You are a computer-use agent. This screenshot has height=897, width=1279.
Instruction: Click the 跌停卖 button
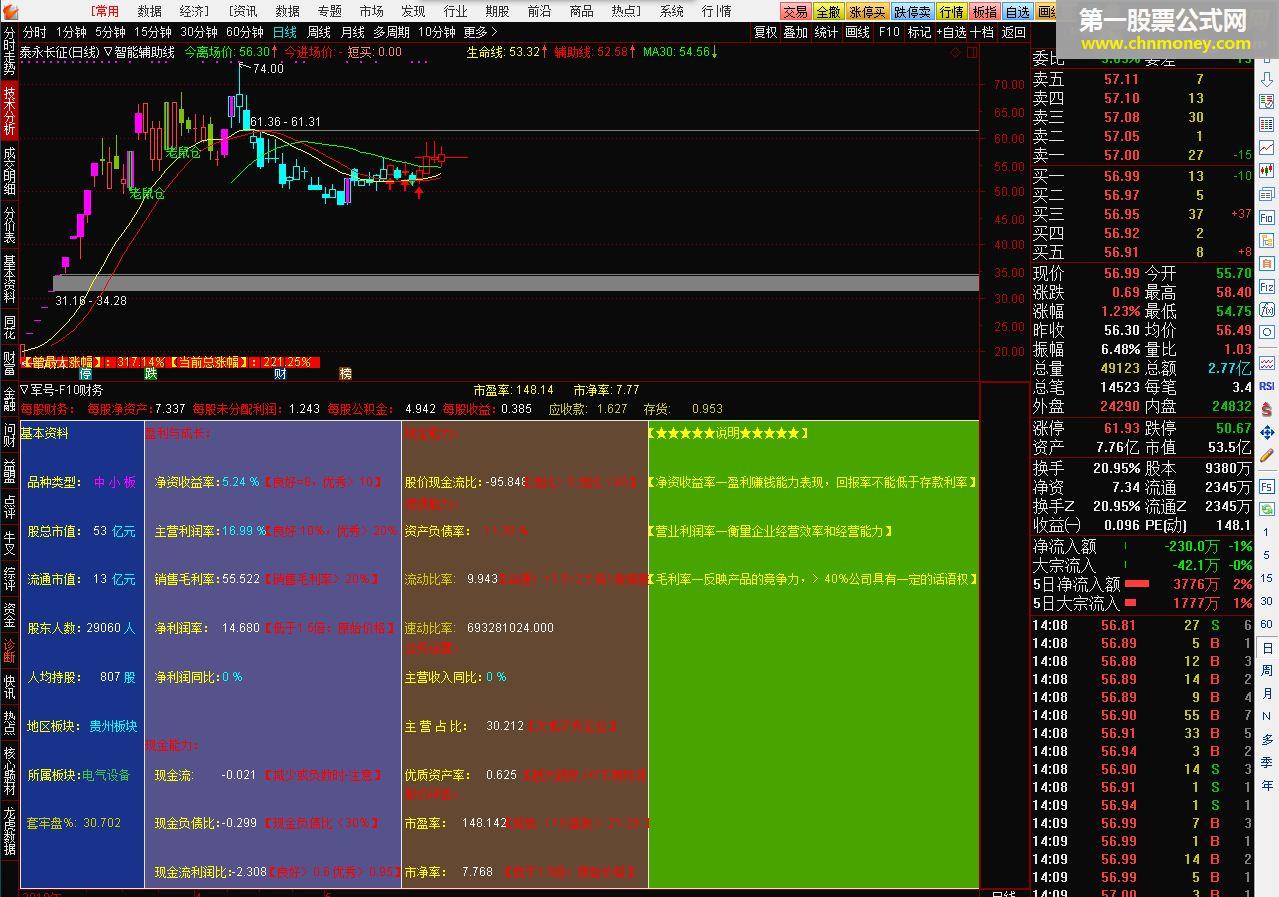[912, 12]
